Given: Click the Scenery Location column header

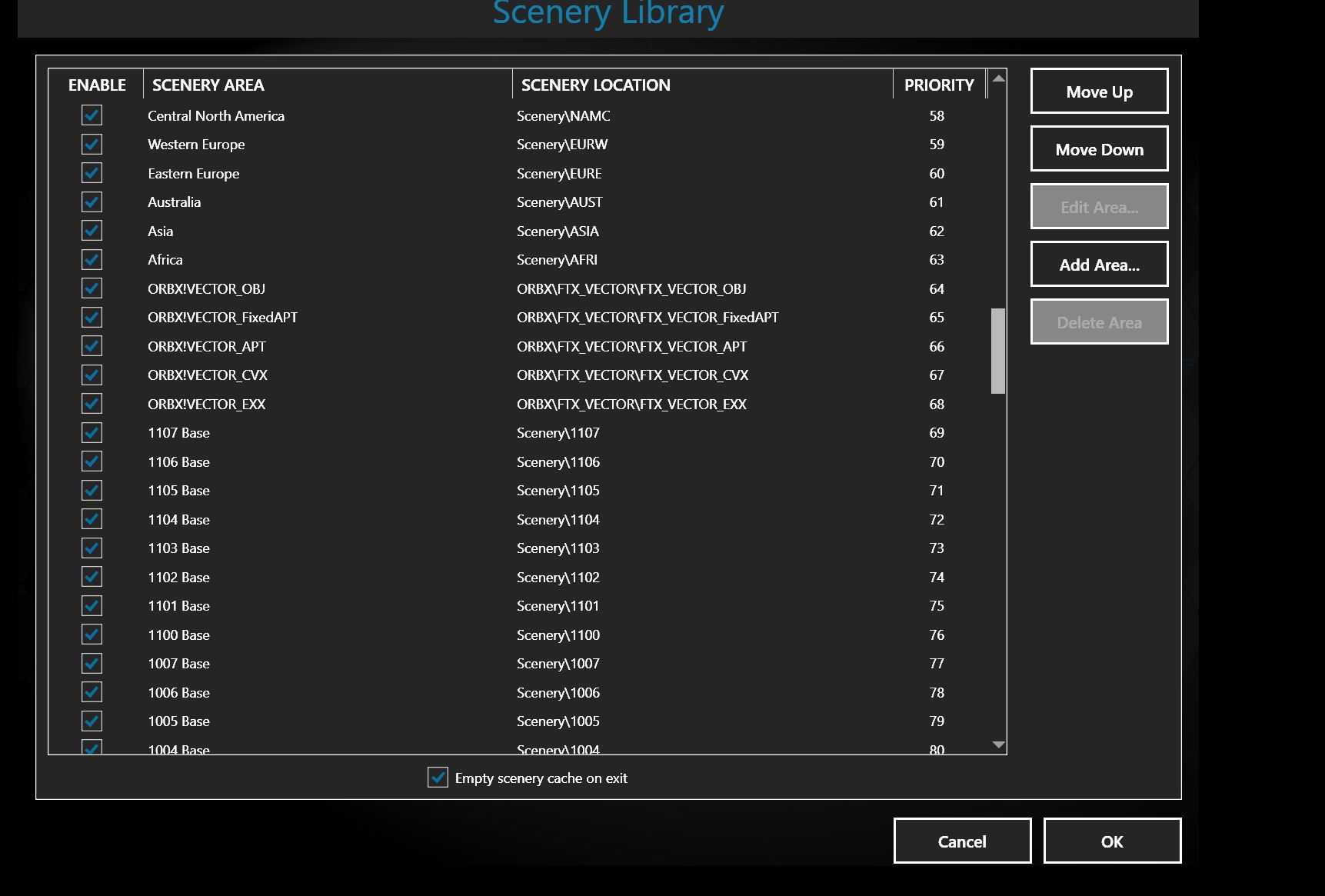Looking at the screenshot, I should point(595,85).
